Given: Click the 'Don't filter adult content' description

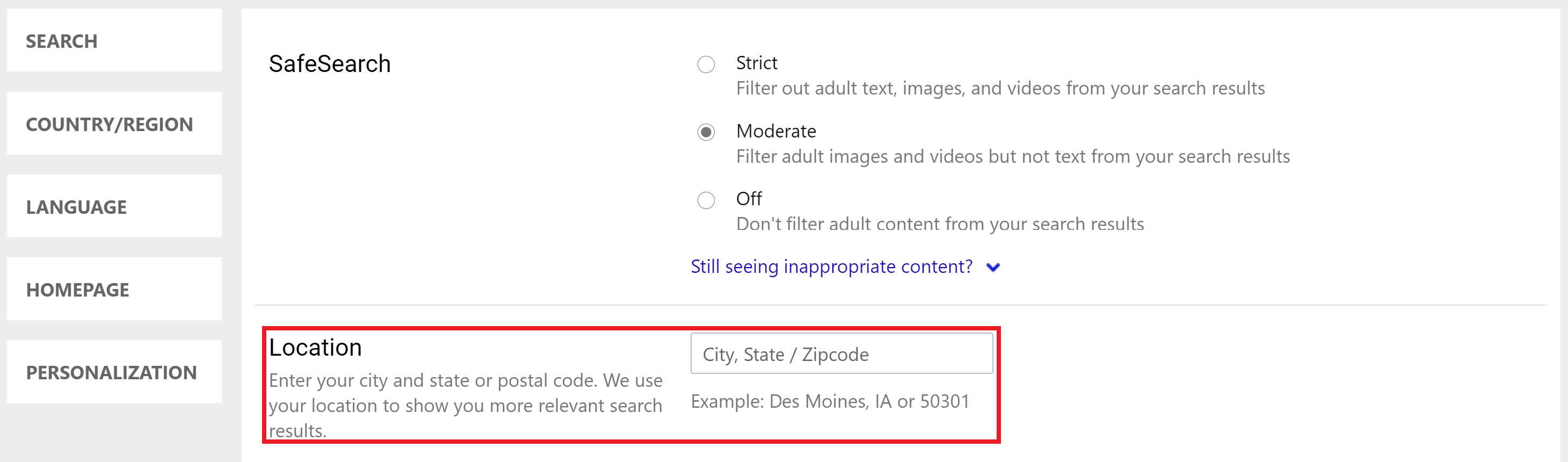Looking at the screenshot, I should 939,224.
